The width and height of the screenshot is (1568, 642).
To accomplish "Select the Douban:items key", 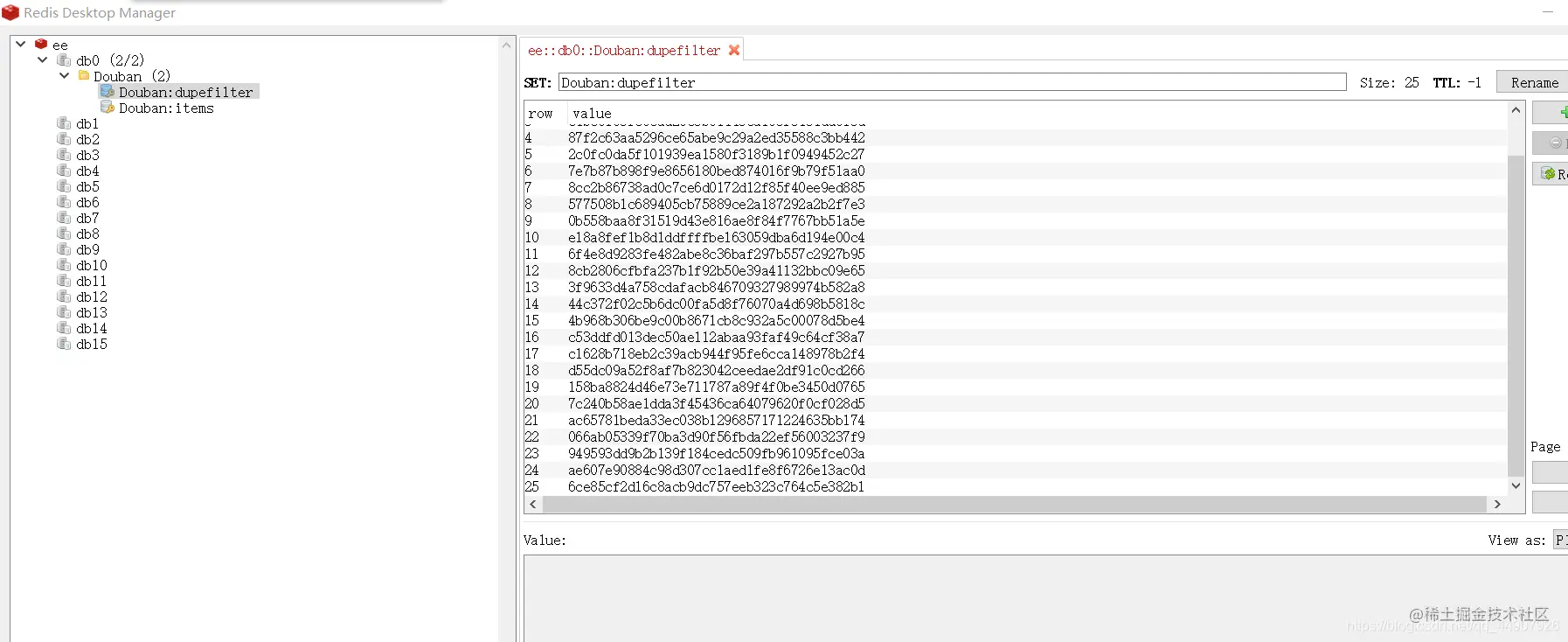I will pos(166,108).
